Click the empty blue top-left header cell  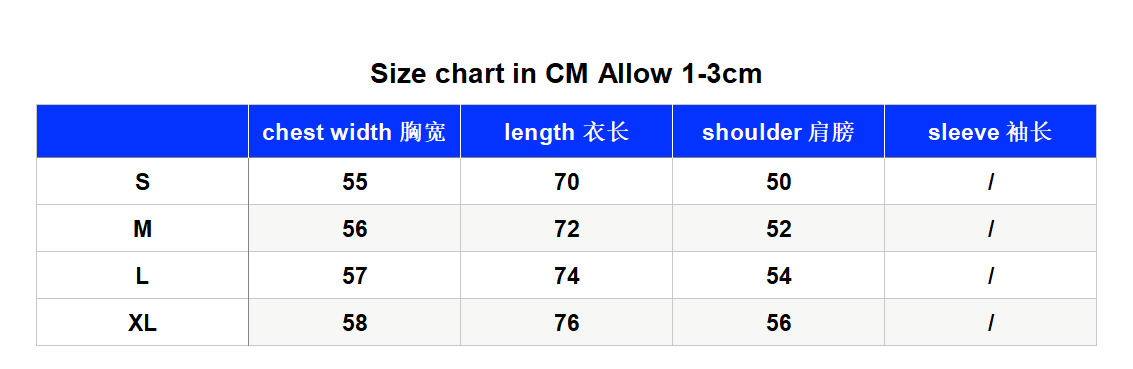point(142,131)
